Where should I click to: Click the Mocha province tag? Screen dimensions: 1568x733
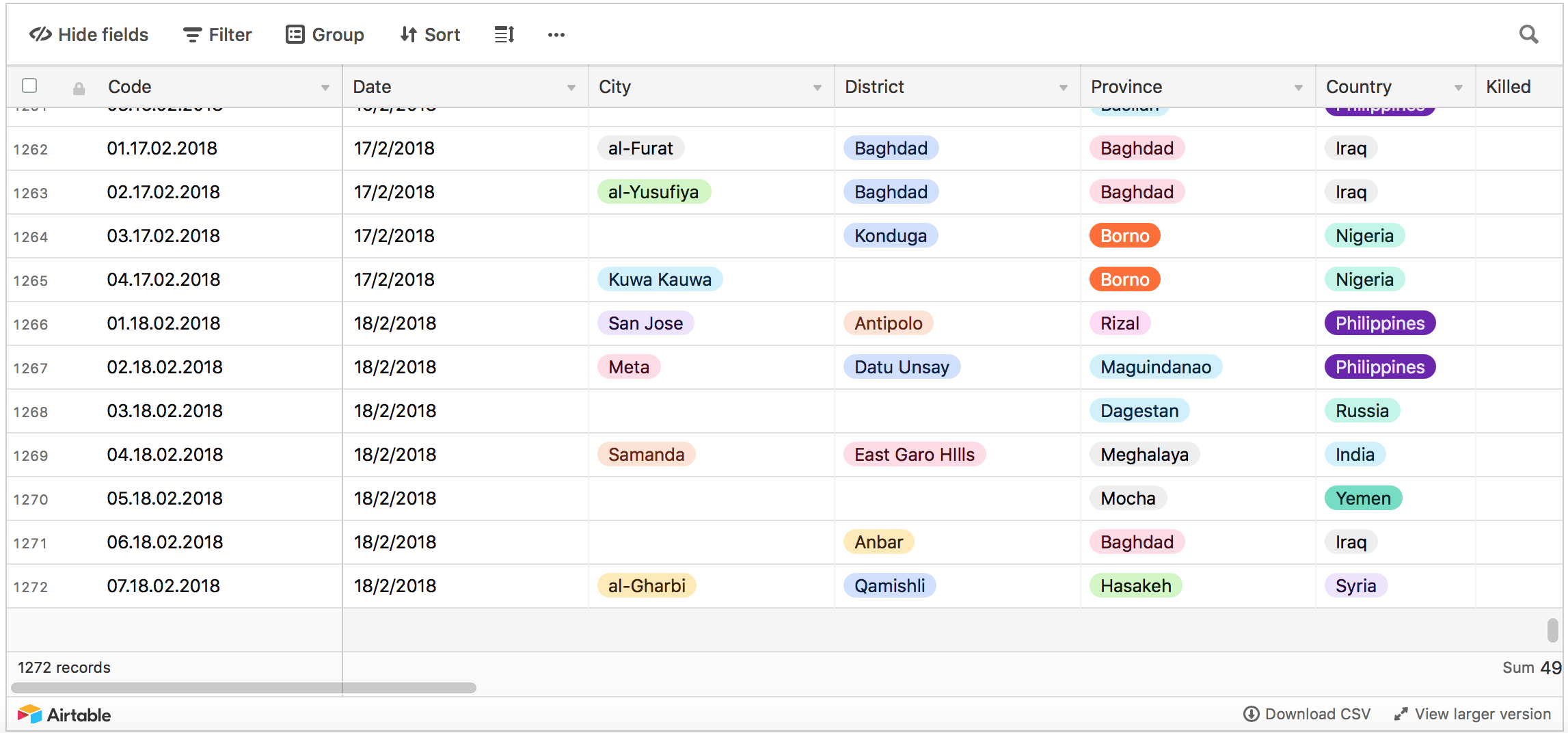pyautogui.click(x=1128, y=498)
